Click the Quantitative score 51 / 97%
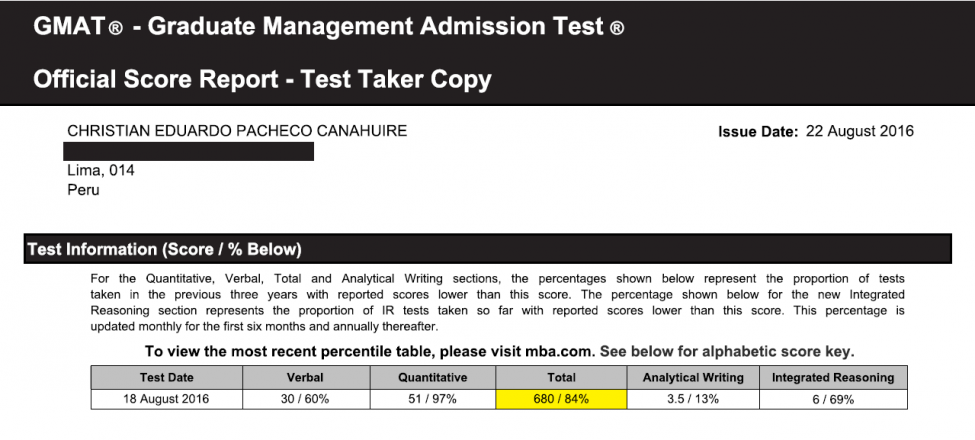The image size is (975, 440). pyautogui.click(x=433, y=399)
